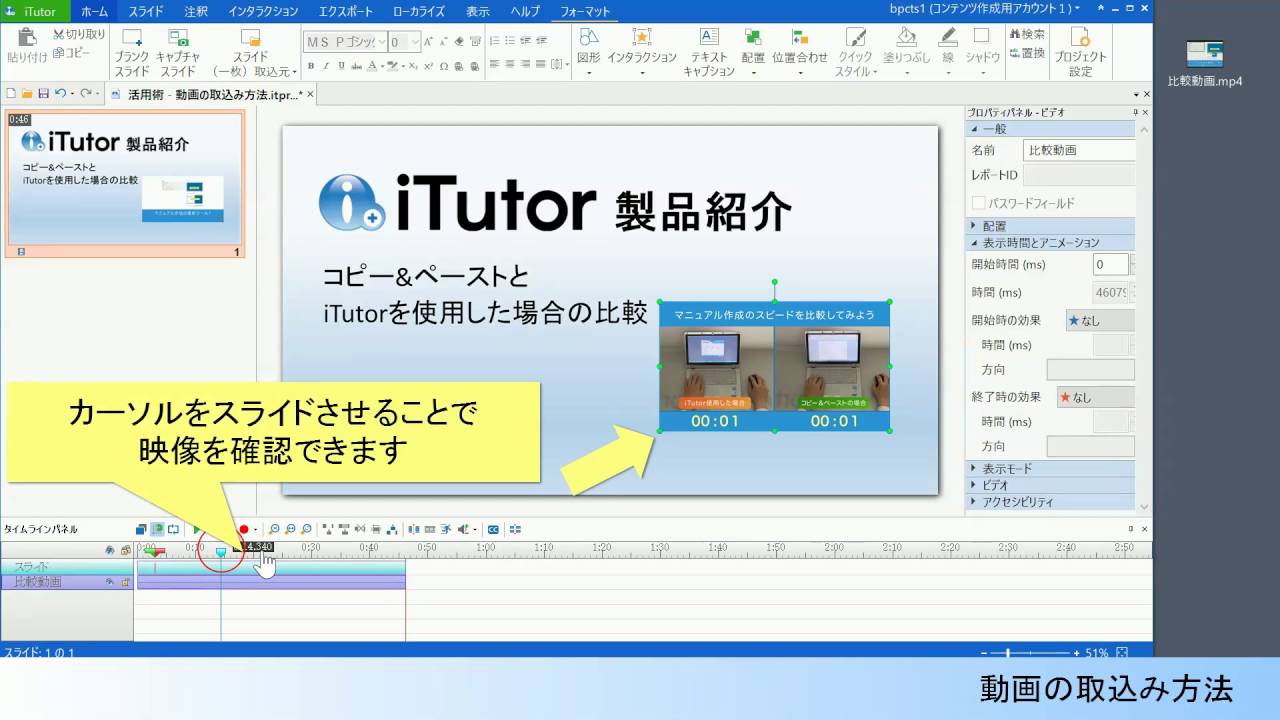Image resolution: width=1280 pixels, height=720 pixels.
Task: Expand the placement (配置) properties section
Action: coord(1051,226)
